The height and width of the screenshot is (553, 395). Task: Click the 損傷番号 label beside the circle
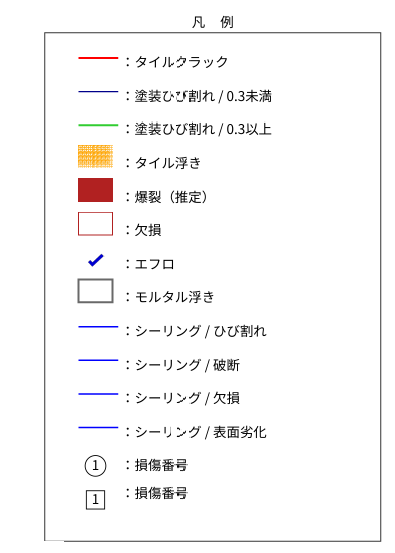point(161,465)
